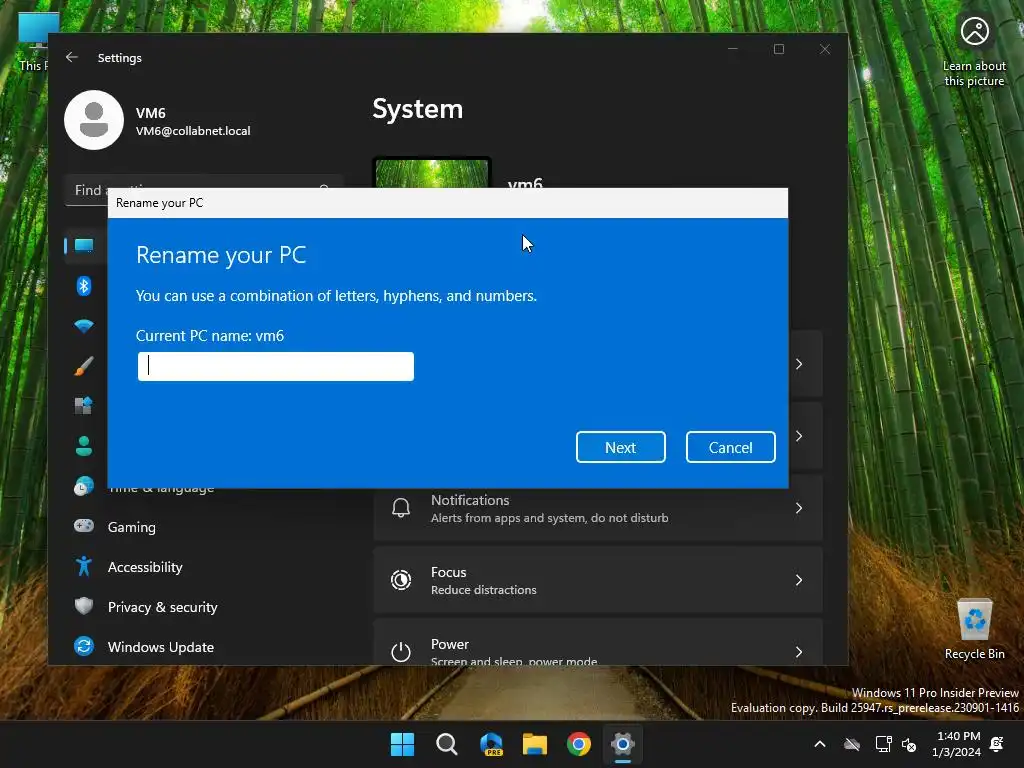This screenshot has height=768, width=1024.
Task: Go back using the Settings back arrow
Action: pos(72,57)
